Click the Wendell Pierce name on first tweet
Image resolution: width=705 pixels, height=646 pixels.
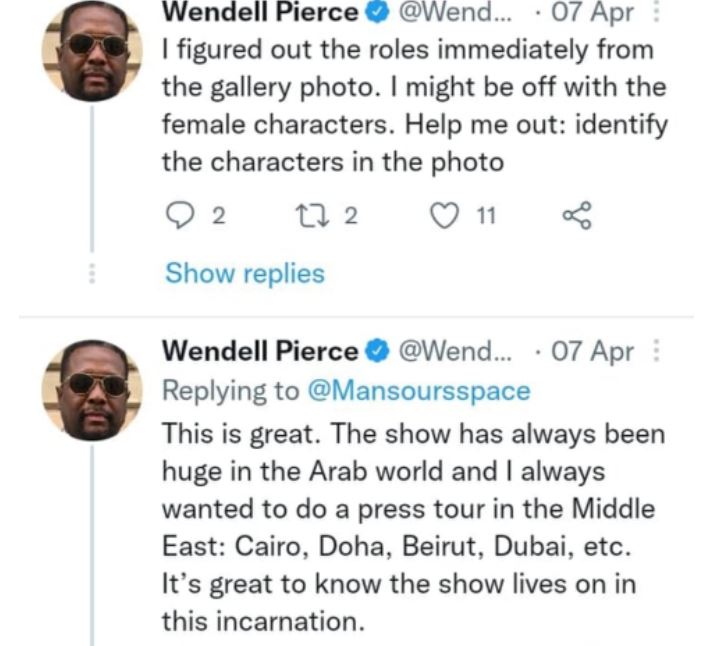(259, 13)
